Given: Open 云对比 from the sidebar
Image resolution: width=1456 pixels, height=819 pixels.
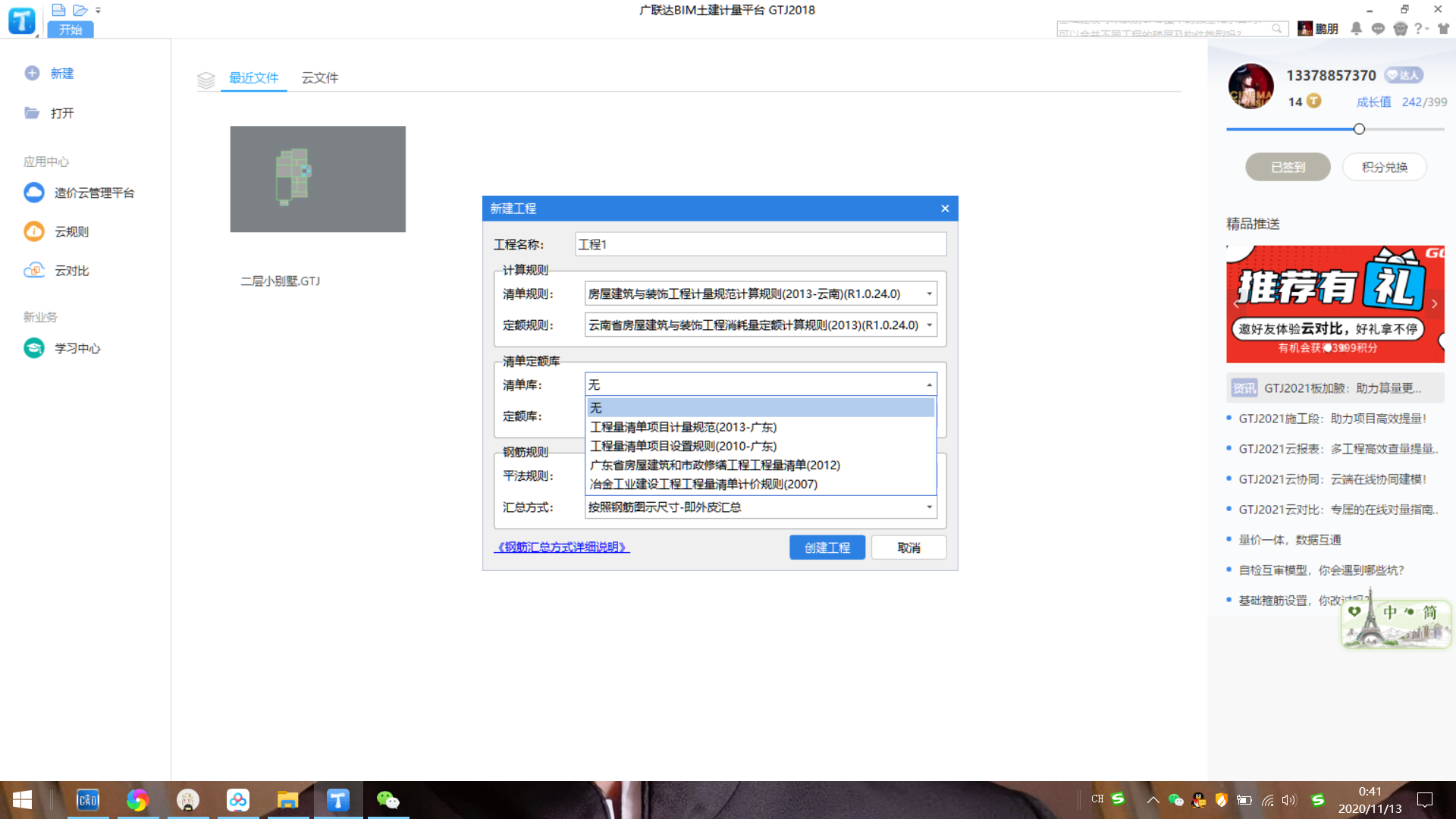Looking at the screenshot, I should coord(57,271).
